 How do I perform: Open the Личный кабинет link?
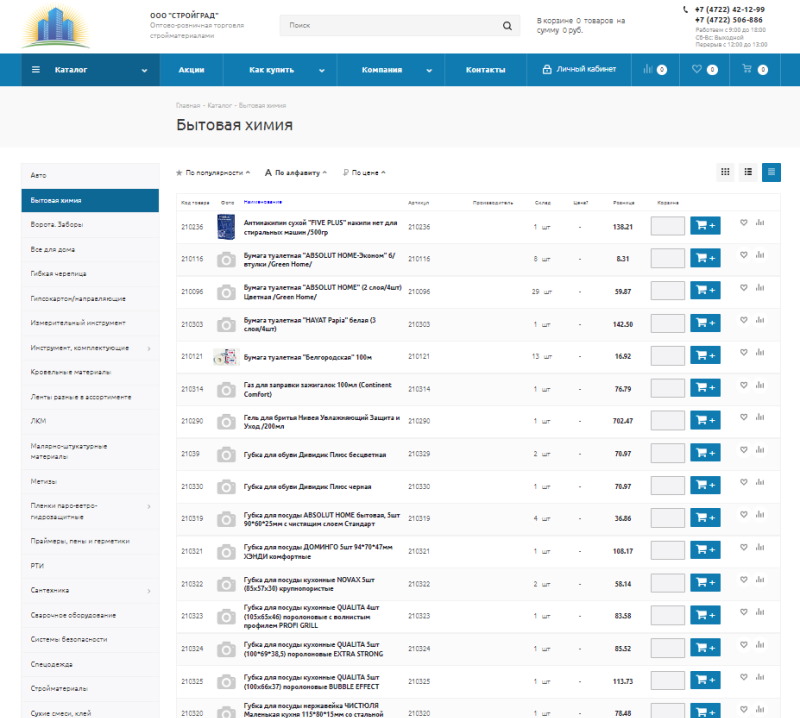point(579,70)
